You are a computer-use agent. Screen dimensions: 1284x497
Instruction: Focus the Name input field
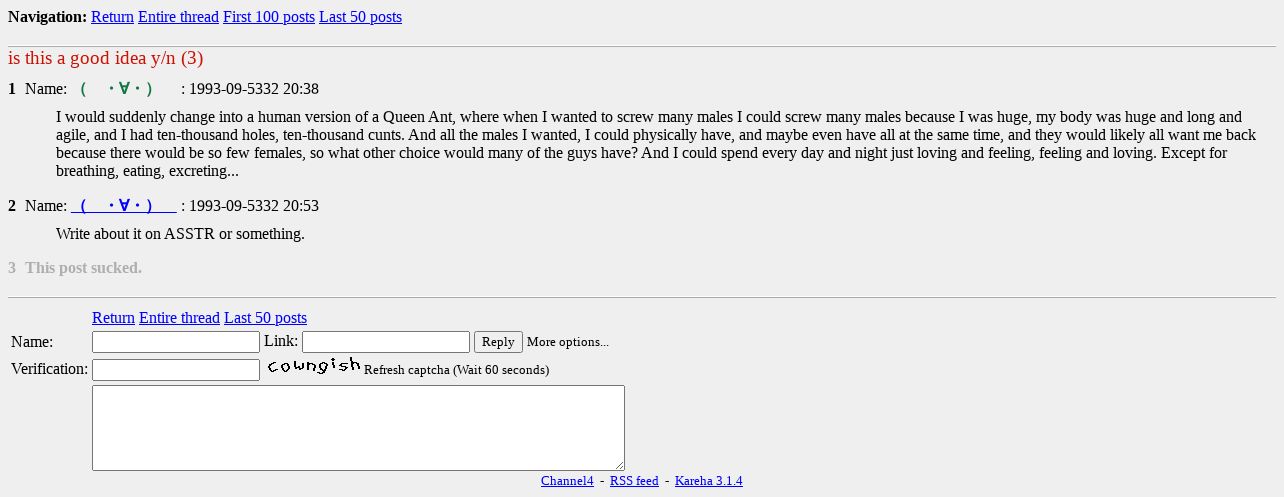pos(176,342)
